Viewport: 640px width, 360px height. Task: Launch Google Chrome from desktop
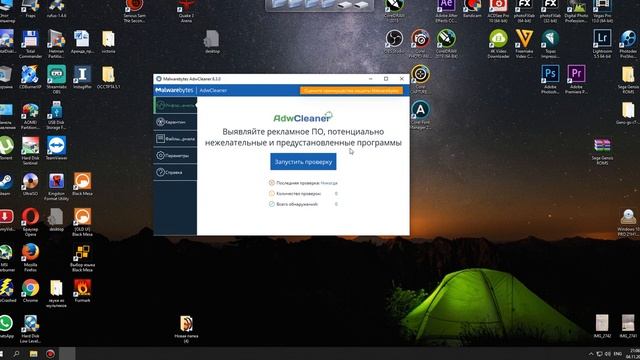[30, 291]
